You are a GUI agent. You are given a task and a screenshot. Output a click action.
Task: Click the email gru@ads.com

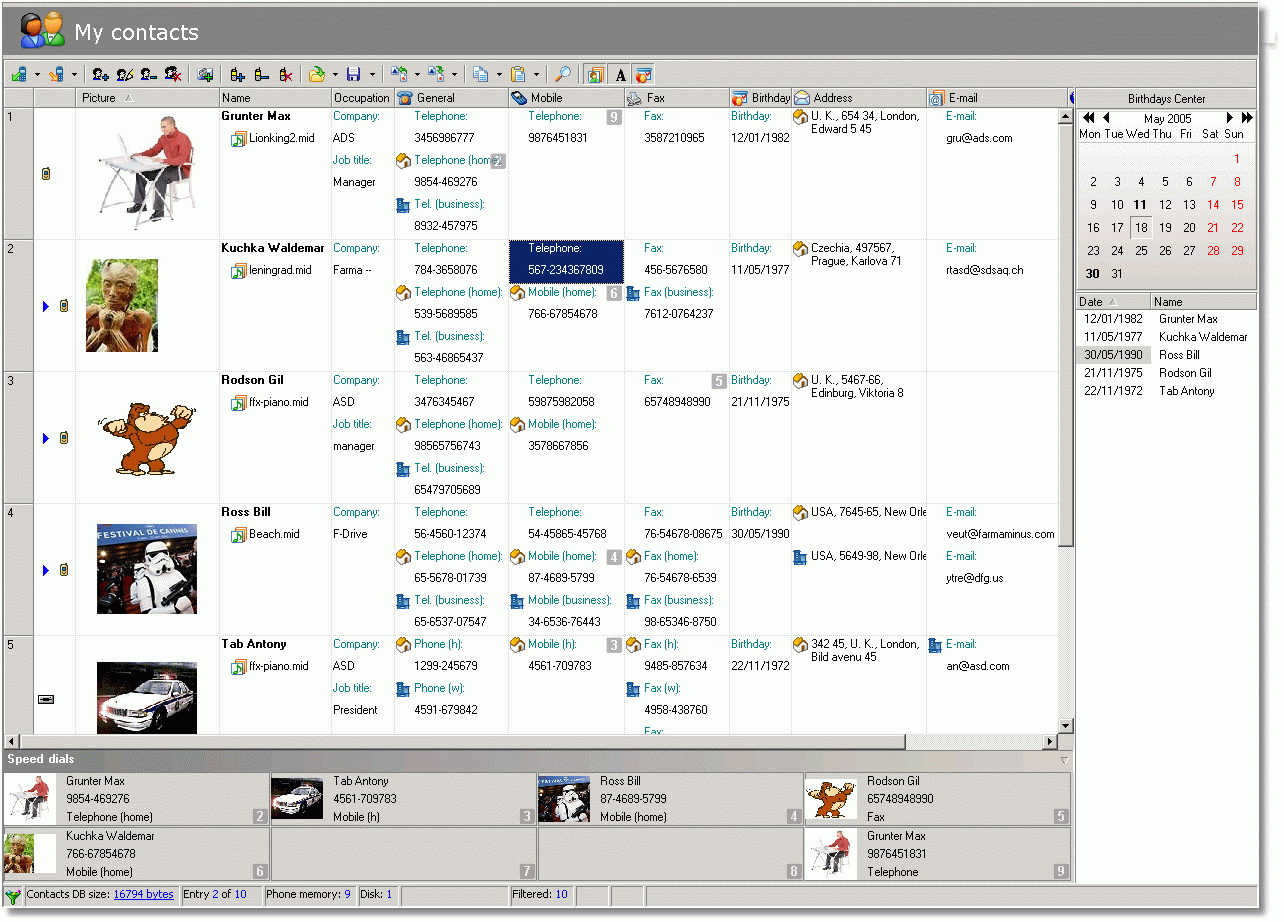pos(979,138)
